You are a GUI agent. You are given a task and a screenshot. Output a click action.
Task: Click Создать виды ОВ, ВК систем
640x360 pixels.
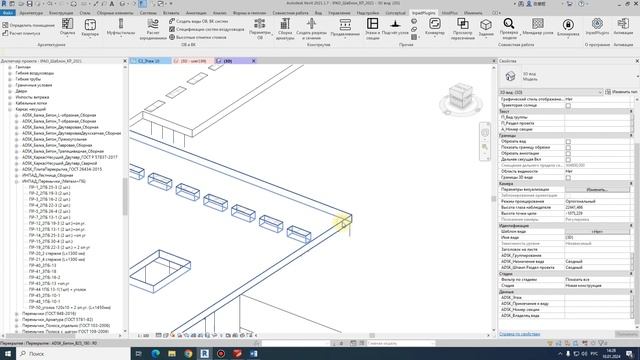coord(199,21)
